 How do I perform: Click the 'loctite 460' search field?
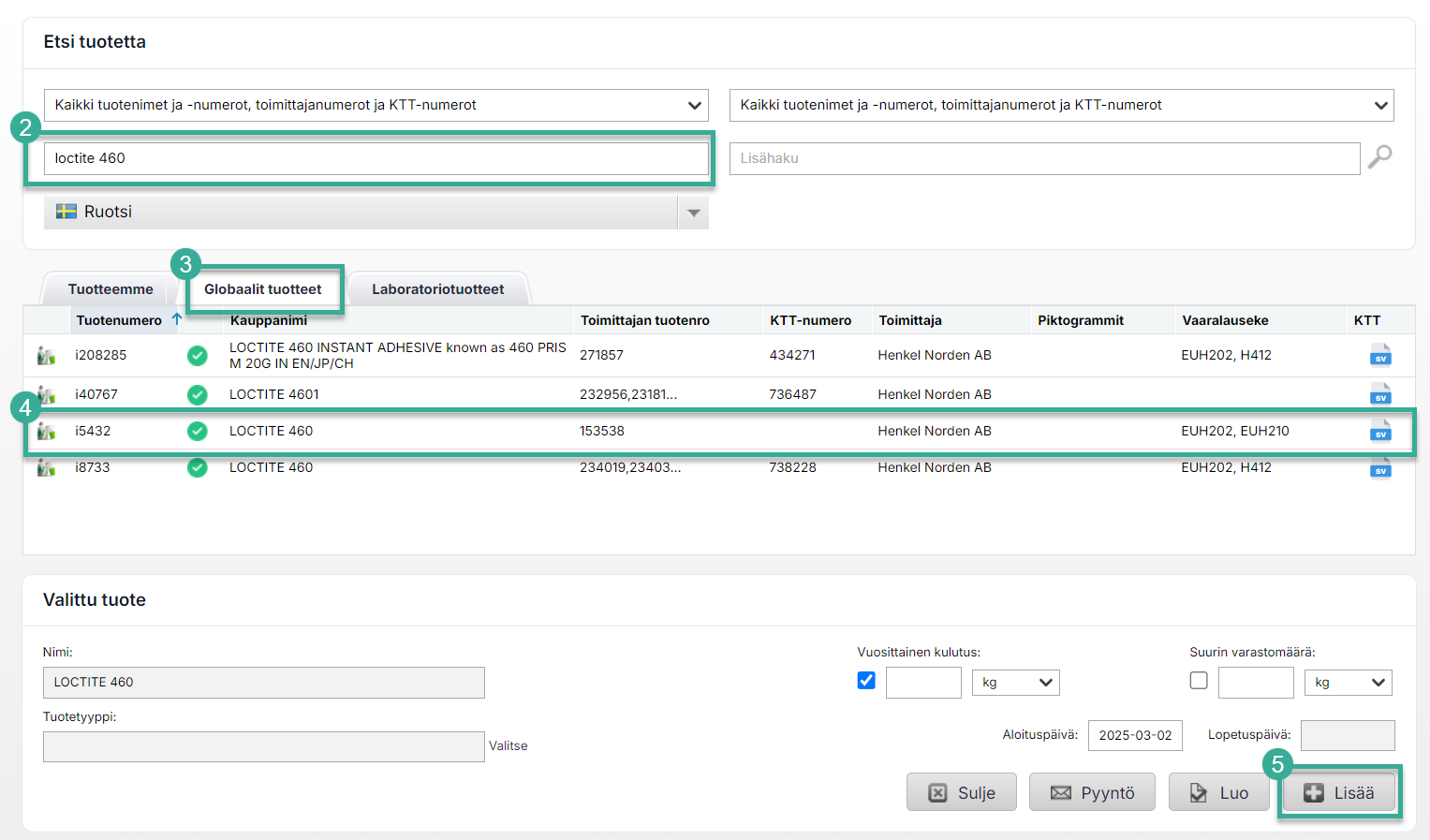point(376,158)
